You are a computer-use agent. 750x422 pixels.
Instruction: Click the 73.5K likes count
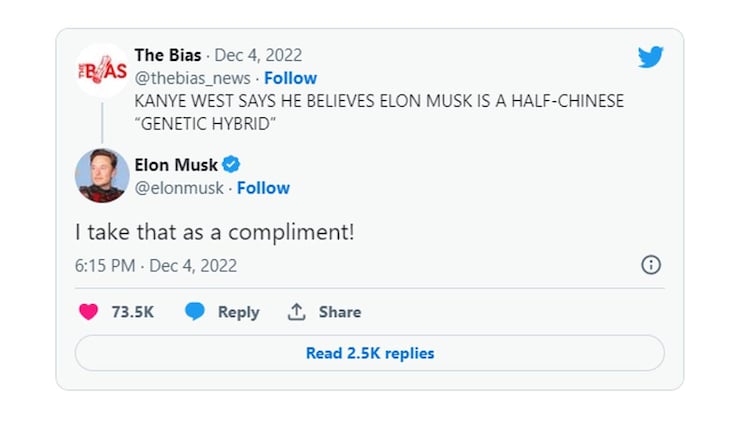click(x=132, y=312)
